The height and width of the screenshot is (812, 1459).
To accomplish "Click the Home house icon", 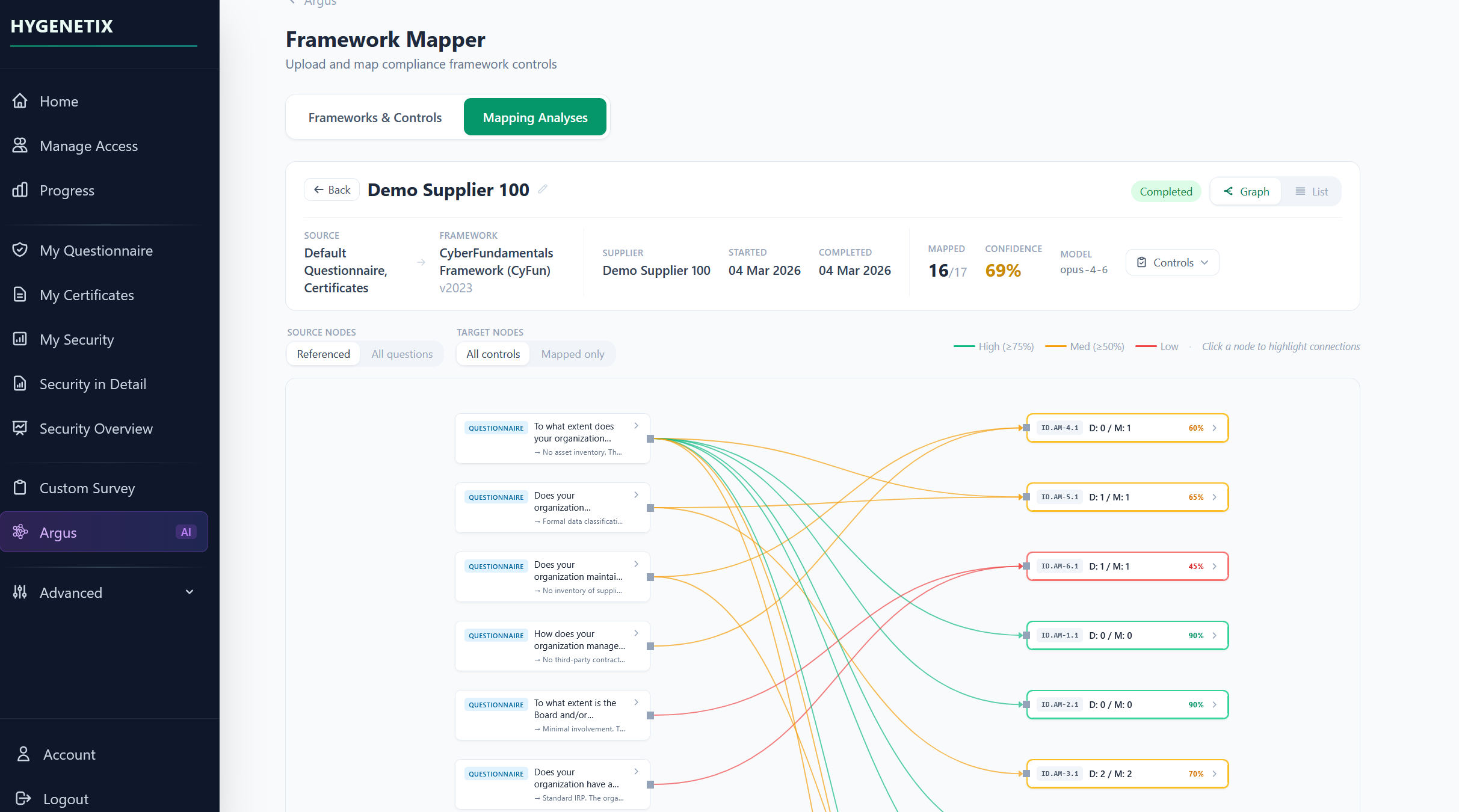I will point(20,101).
